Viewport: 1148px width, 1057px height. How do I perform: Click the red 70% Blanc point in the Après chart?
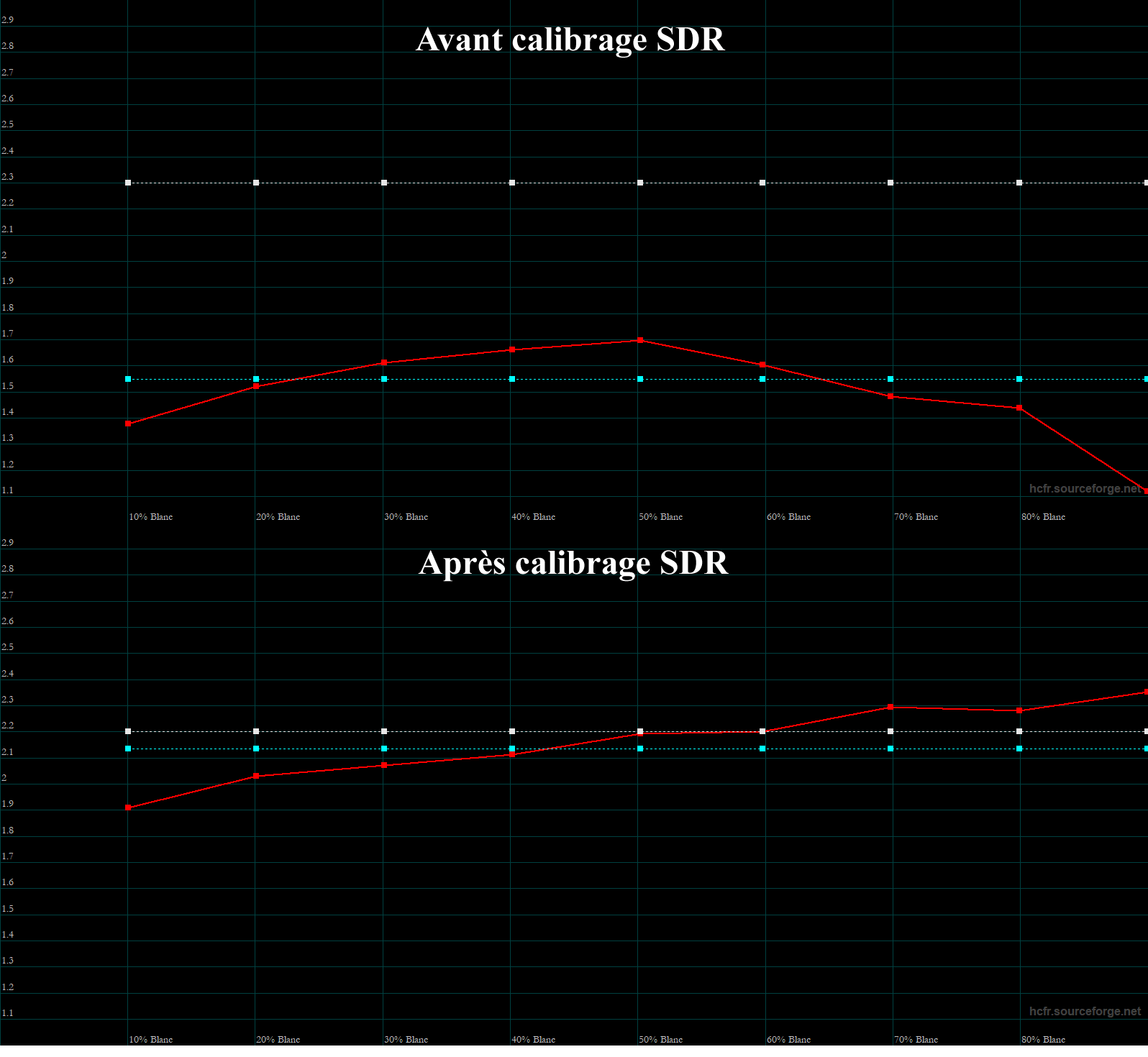coord(890,708)
